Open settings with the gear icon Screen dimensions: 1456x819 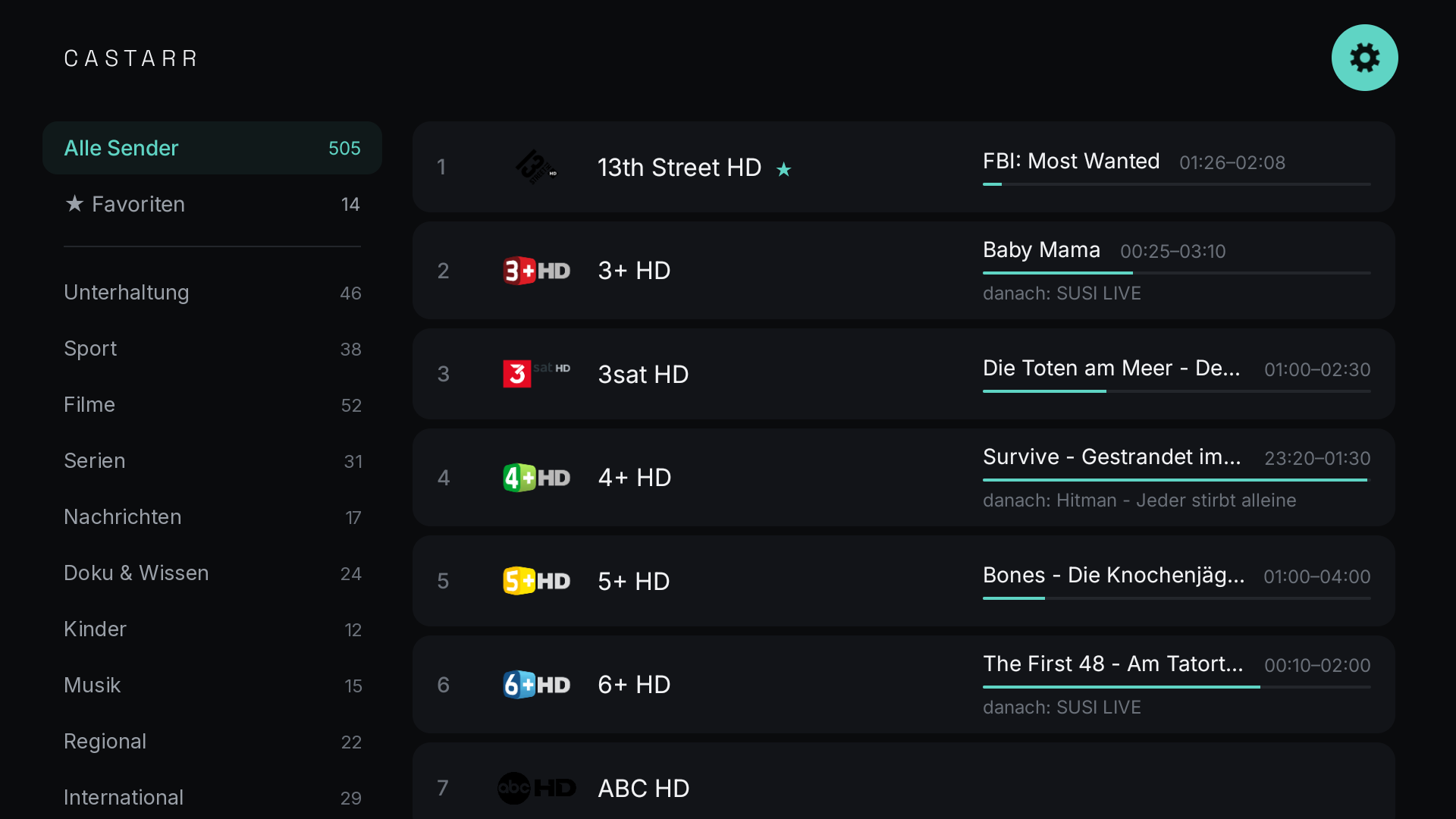pos(1364,58)
